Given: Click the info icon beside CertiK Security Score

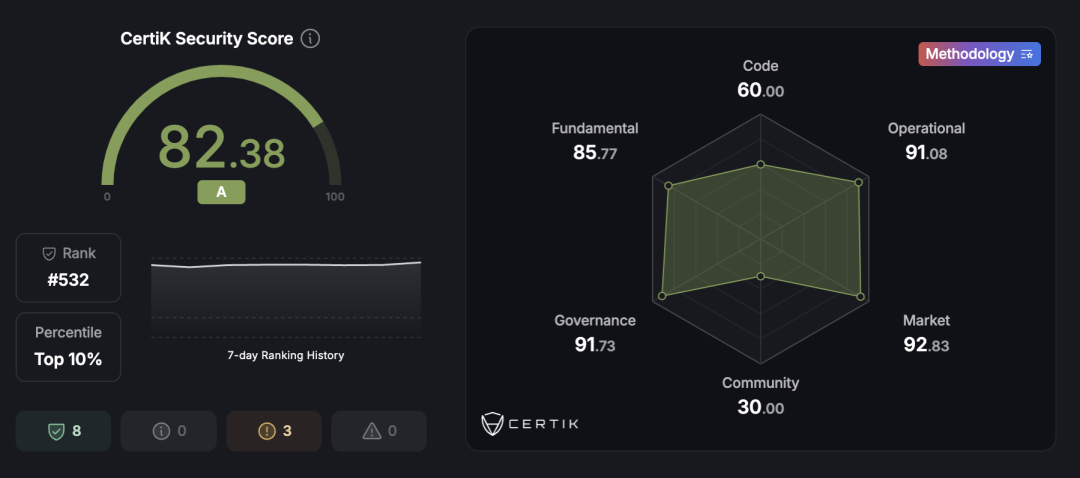Looking at the screenshot, I should pyautogui.click(x=310, y=39).
